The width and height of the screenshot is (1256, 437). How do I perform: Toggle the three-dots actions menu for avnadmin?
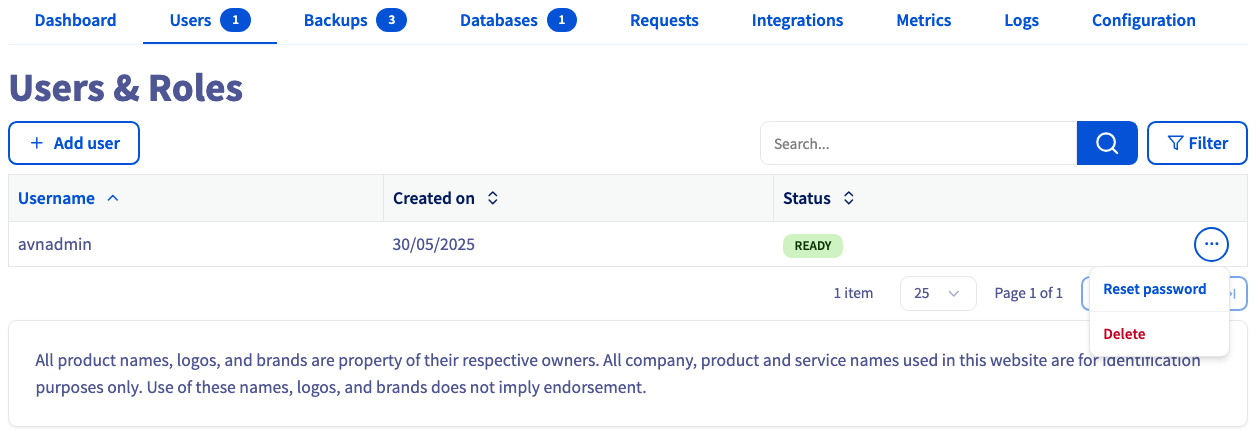click(1211, 244)
